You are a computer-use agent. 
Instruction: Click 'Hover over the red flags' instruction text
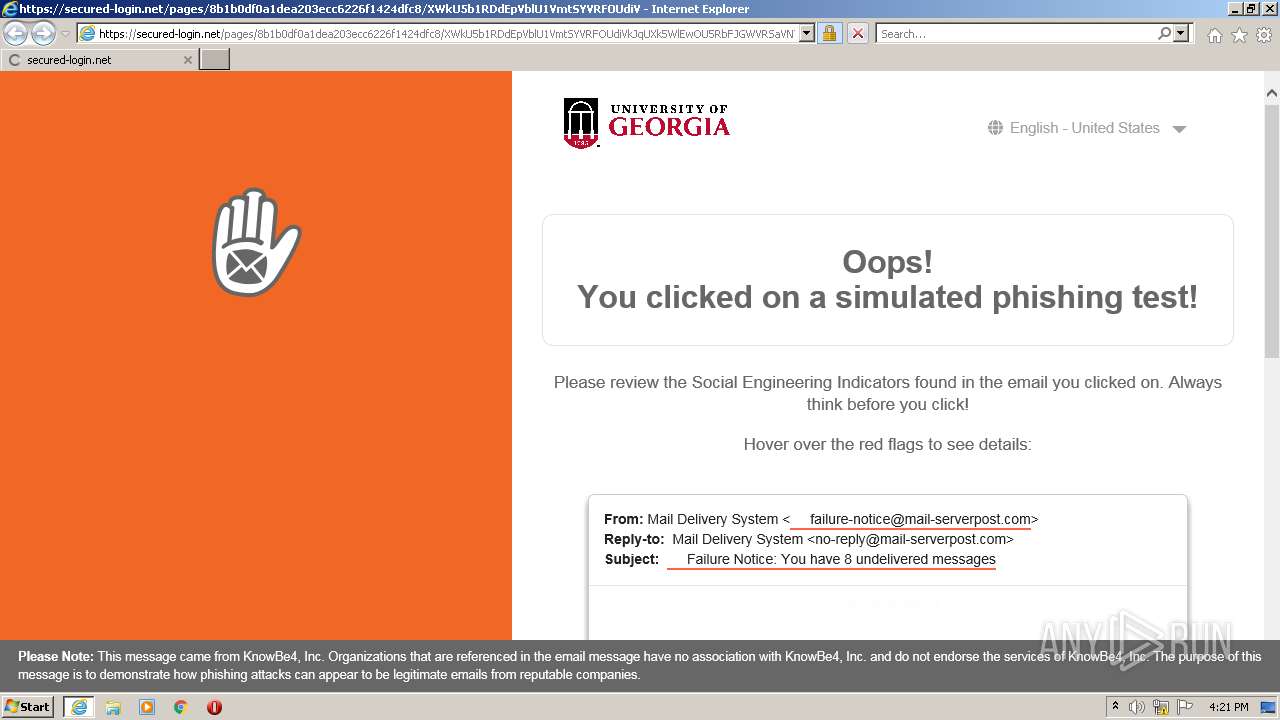(887, 444)
